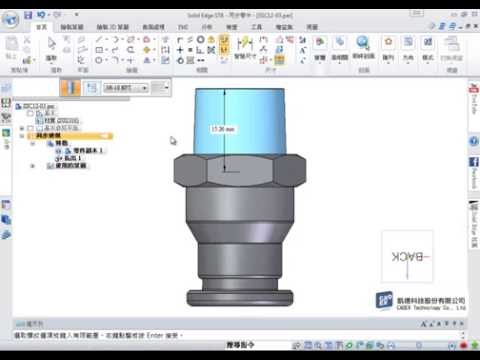The width and height of the screenshot is (480, 360).
Task: Open the Line tool dropdown arrow
Action: click(106, 40)
